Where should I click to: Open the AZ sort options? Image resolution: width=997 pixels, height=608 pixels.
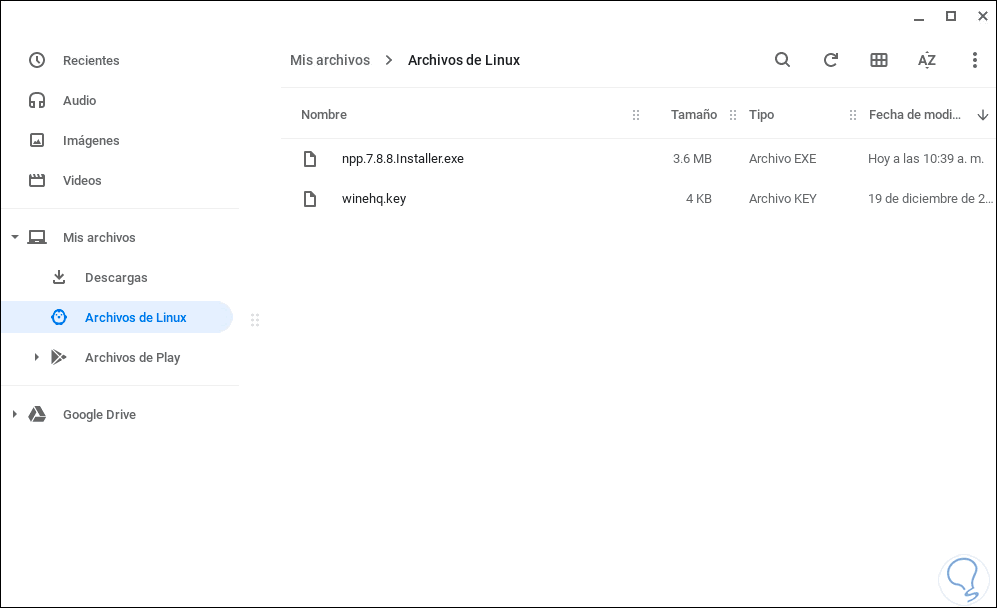coord(927,60)
